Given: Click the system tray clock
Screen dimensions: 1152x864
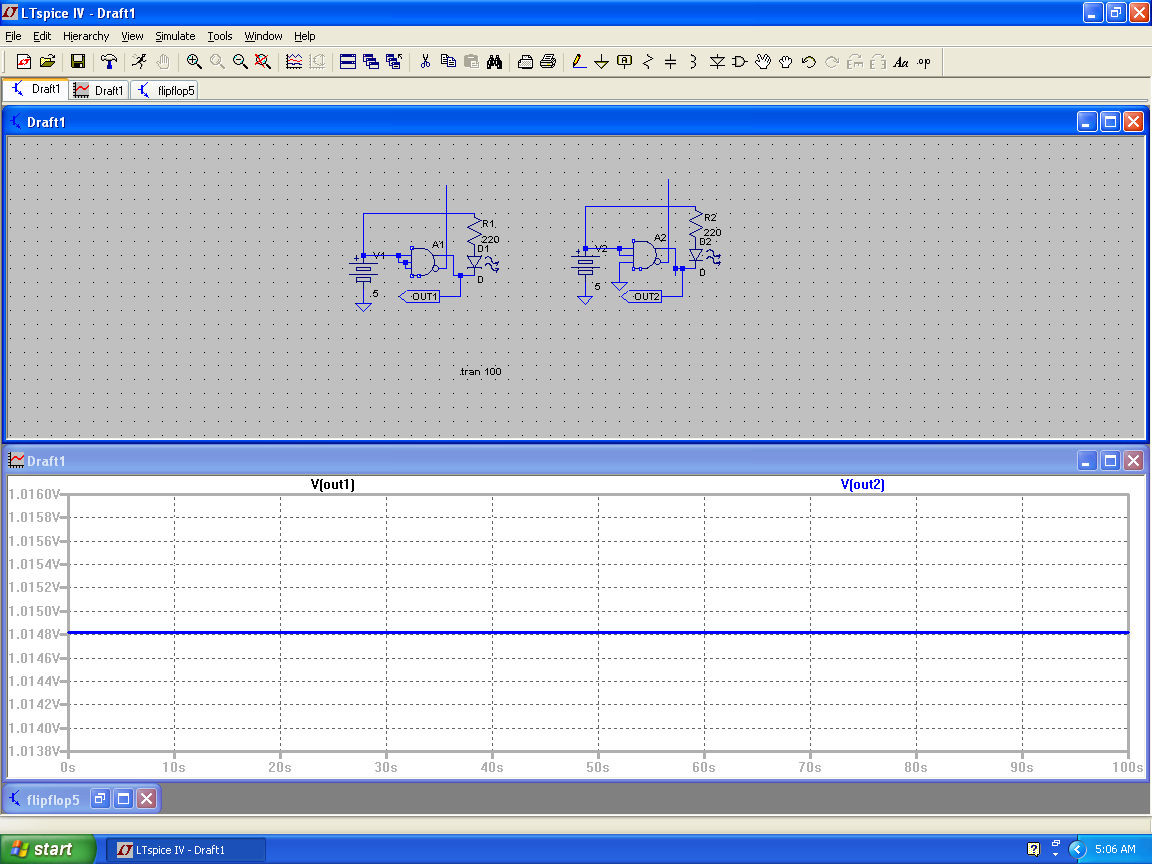Looking at the screenshot, I should pyautogui.click(x=1115, y=849).
